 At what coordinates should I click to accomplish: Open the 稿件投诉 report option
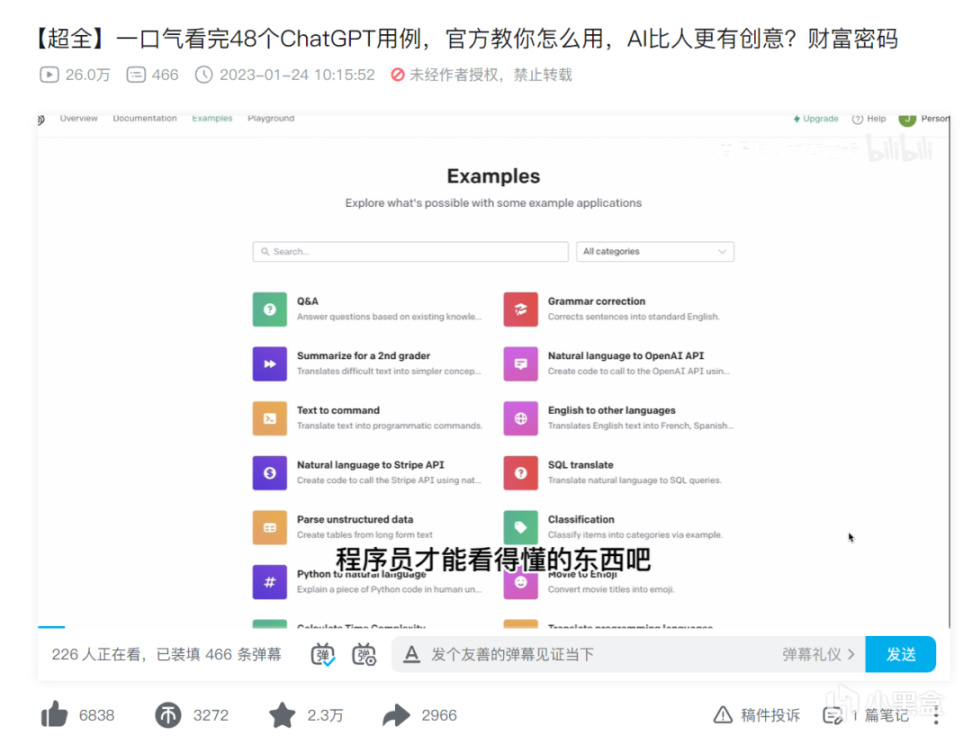pyautogui.click(x=756, y=715)
